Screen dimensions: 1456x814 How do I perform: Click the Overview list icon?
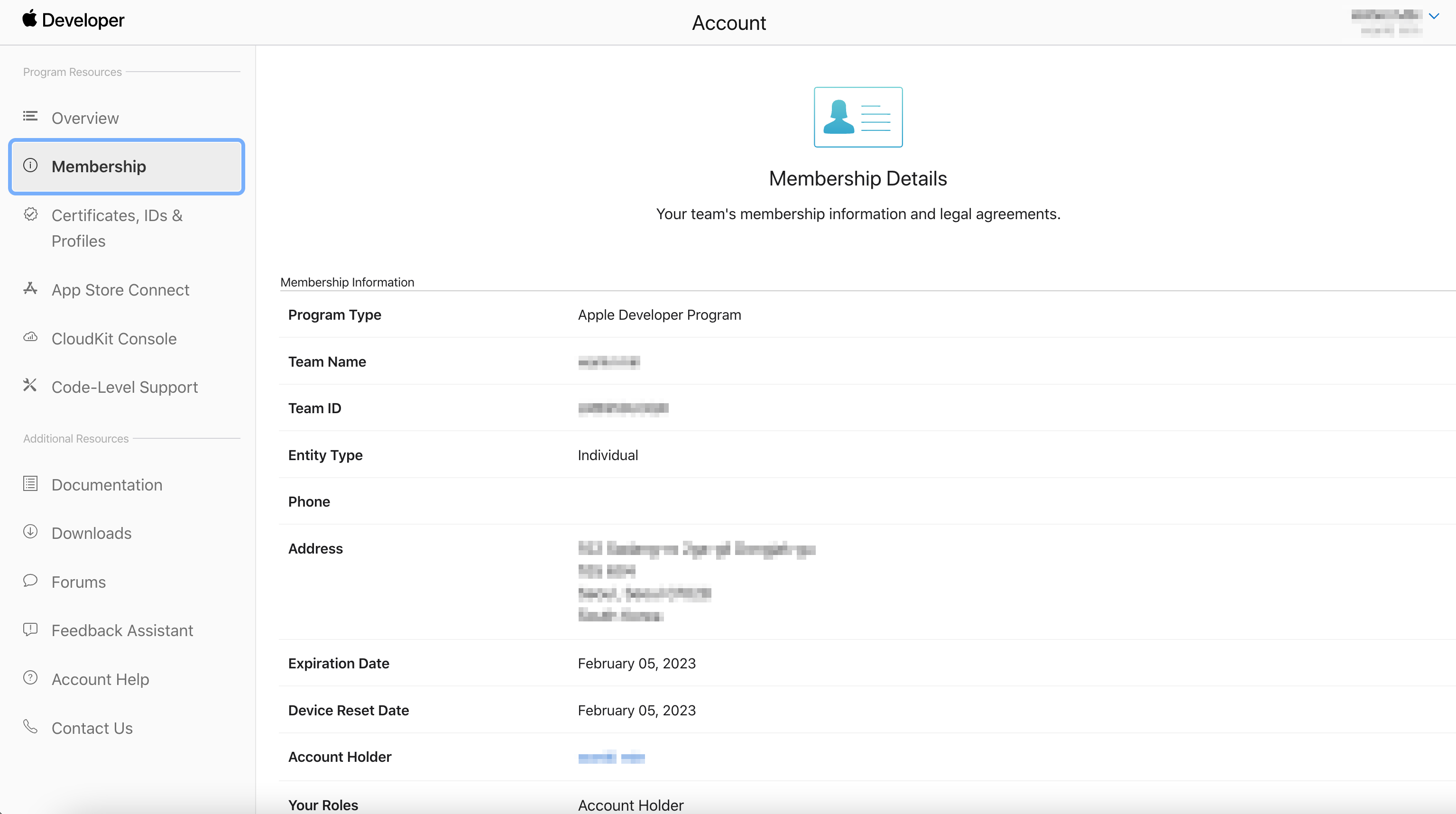pos(30,116)
